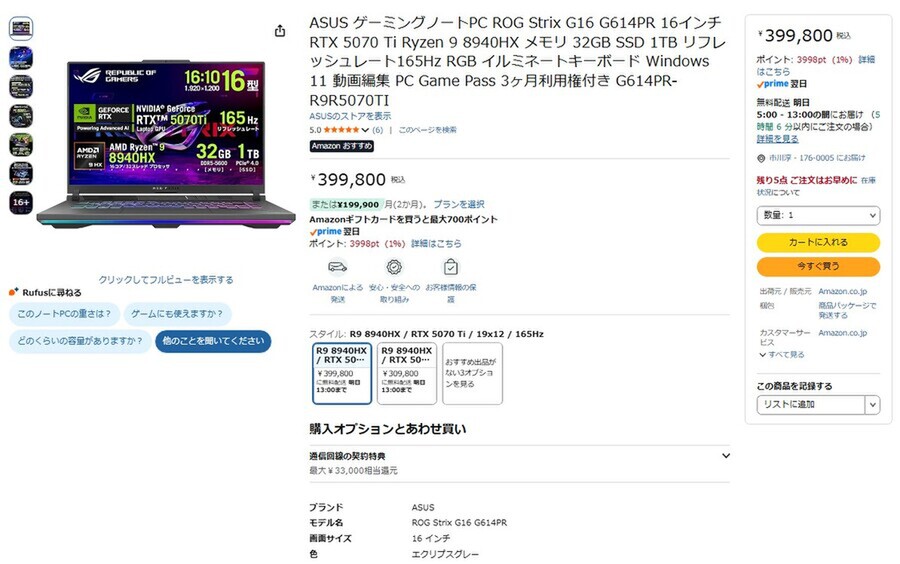The width and height of the screenshot is (900, 564).
Task: Open the ASUSのストアを表示 link
Action: pos(350,116)
